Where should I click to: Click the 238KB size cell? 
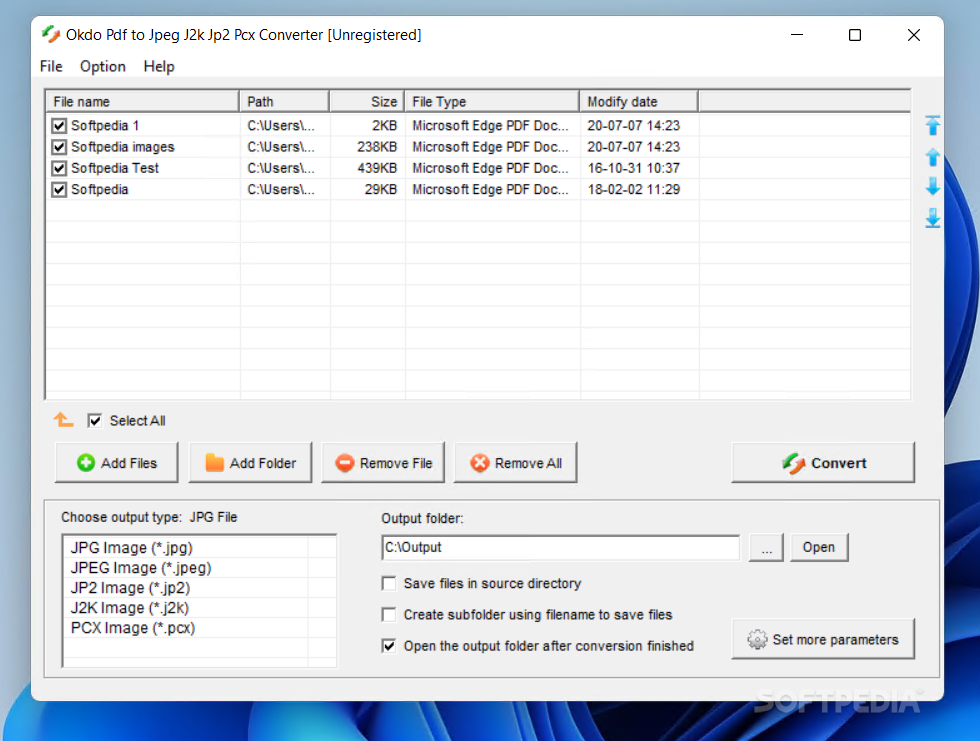tap(377, 147)
